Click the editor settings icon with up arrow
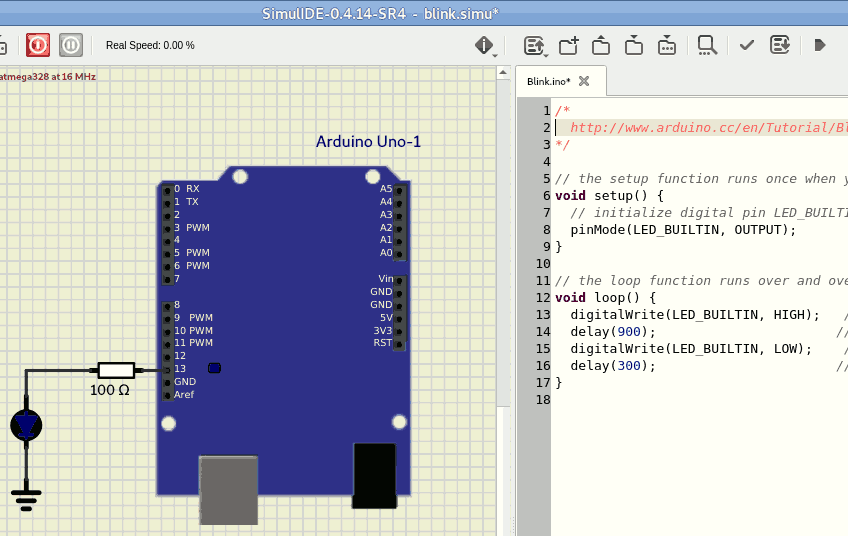The image size is (848, 536). tap(533, 45)
